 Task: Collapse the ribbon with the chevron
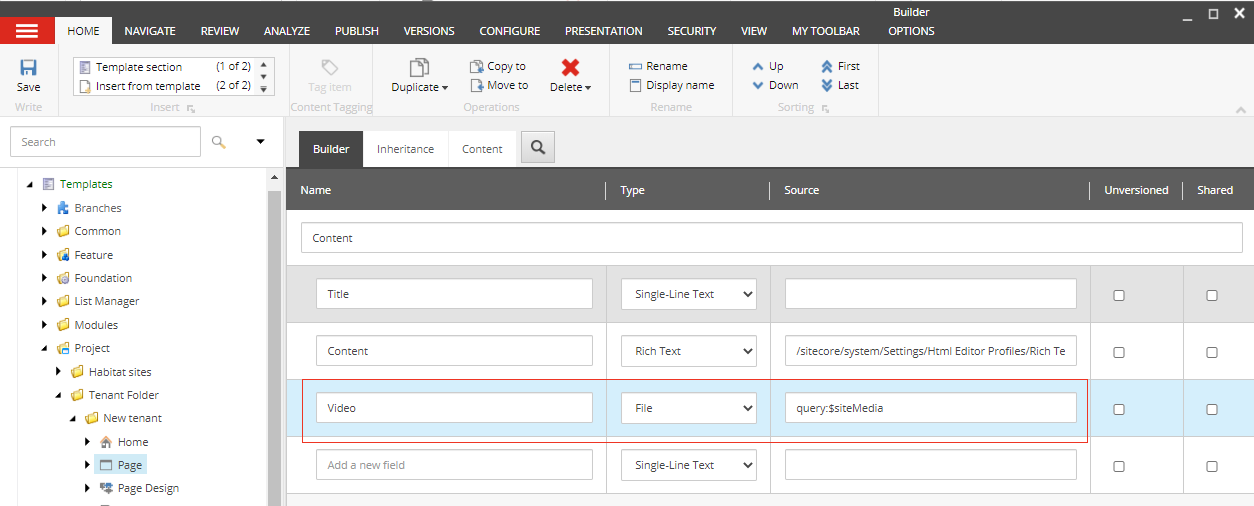click(x=1241, y=110)
